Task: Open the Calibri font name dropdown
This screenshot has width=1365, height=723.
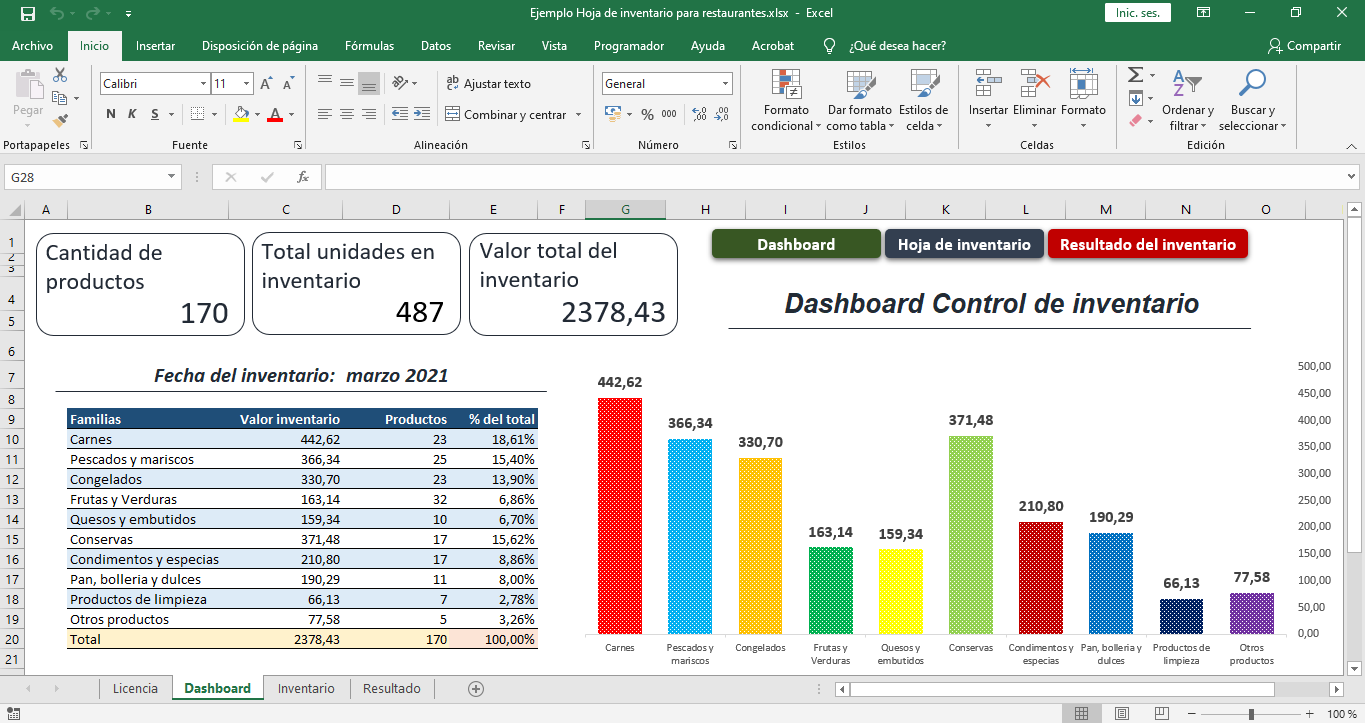Action: (204, 84)
